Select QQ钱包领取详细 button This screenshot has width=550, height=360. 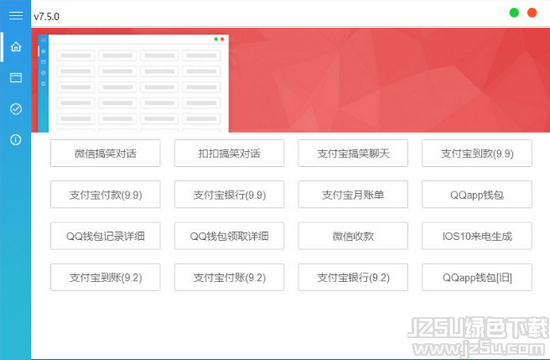pos(229,236)
